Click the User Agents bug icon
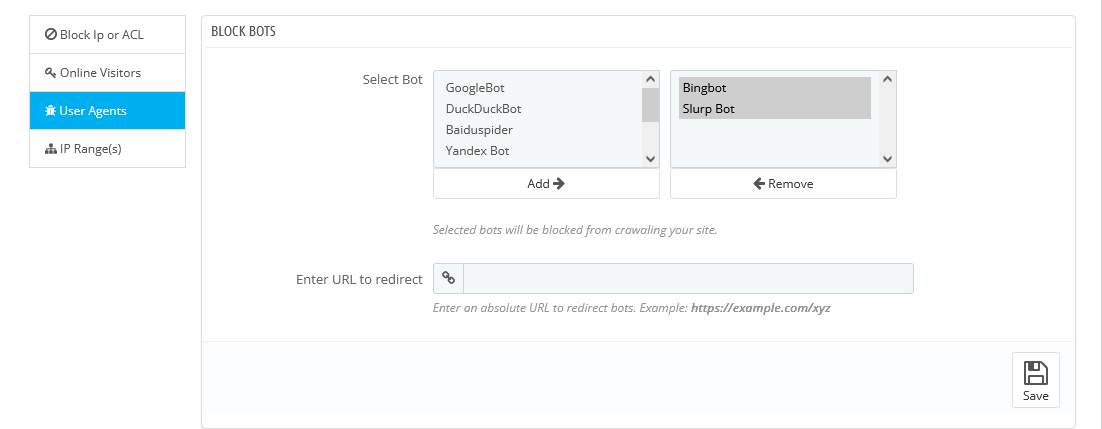Screen dimensions: 1102x429 click(50, 111)
